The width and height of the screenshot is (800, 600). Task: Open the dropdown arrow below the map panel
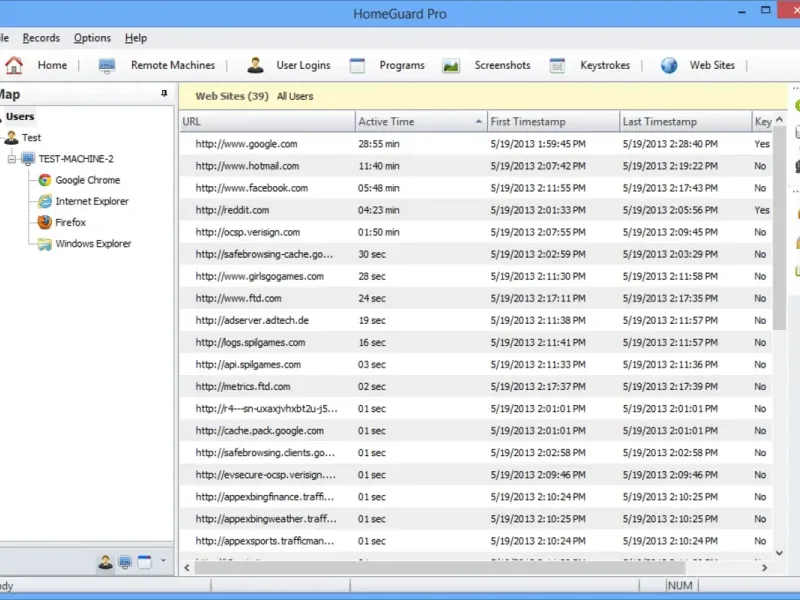[x=163, y=561]
